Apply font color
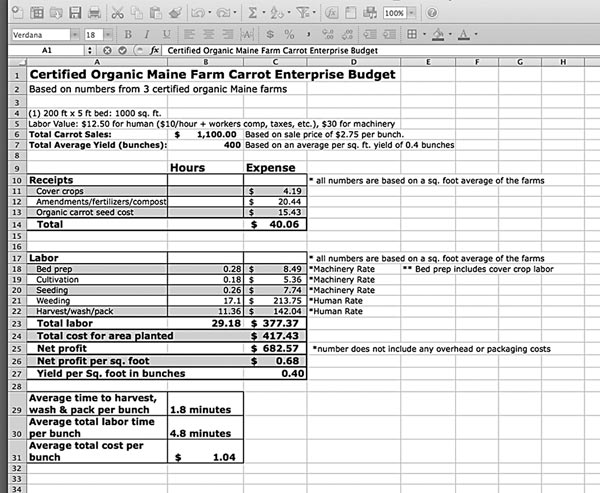 (x=464, y=34)
